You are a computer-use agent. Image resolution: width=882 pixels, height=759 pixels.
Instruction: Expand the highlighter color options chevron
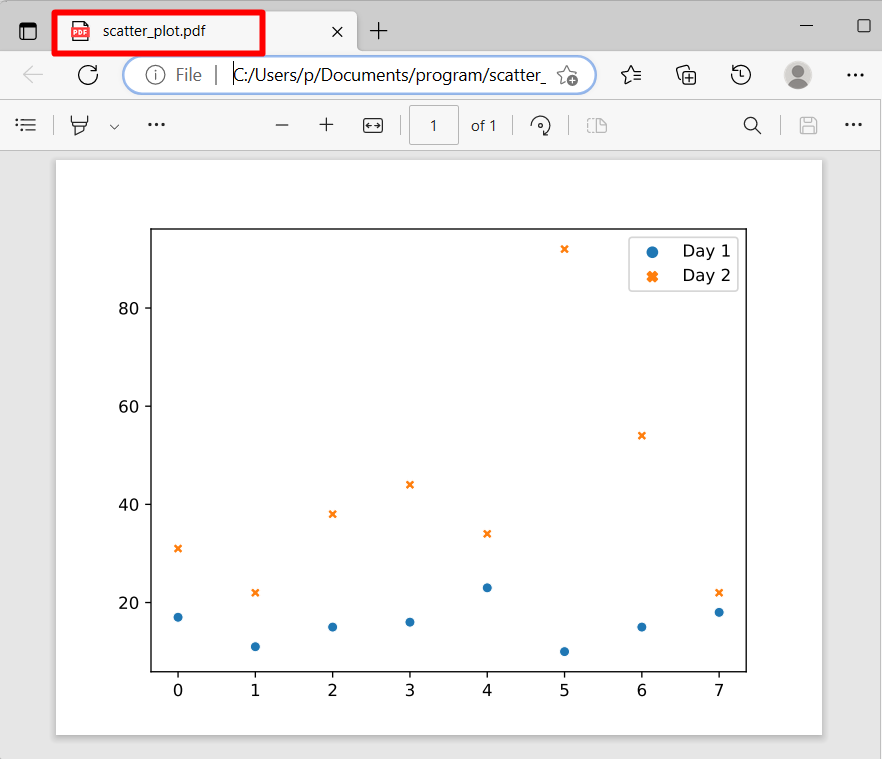click(114, 125)
